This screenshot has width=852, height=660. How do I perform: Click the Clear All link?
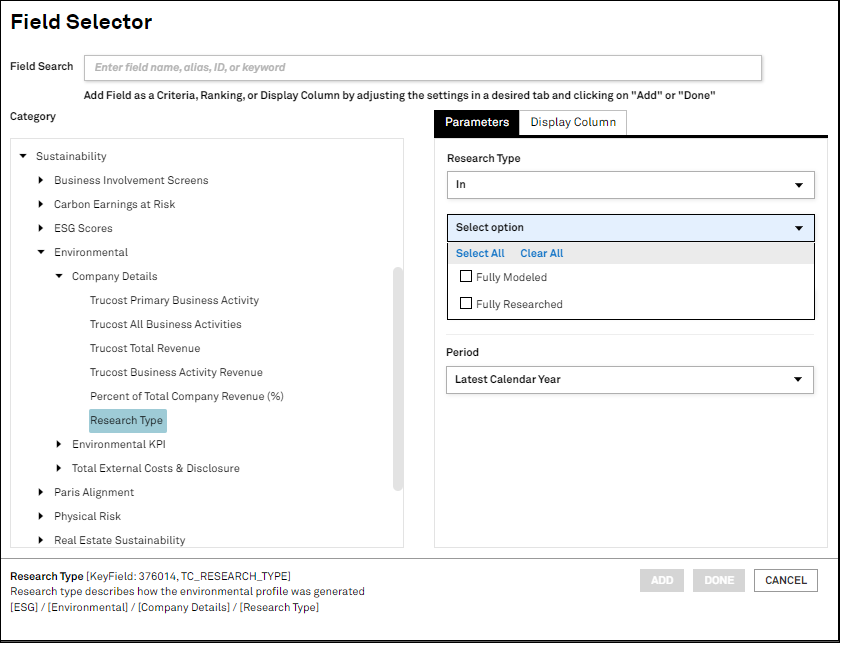[x=541, y=253]
